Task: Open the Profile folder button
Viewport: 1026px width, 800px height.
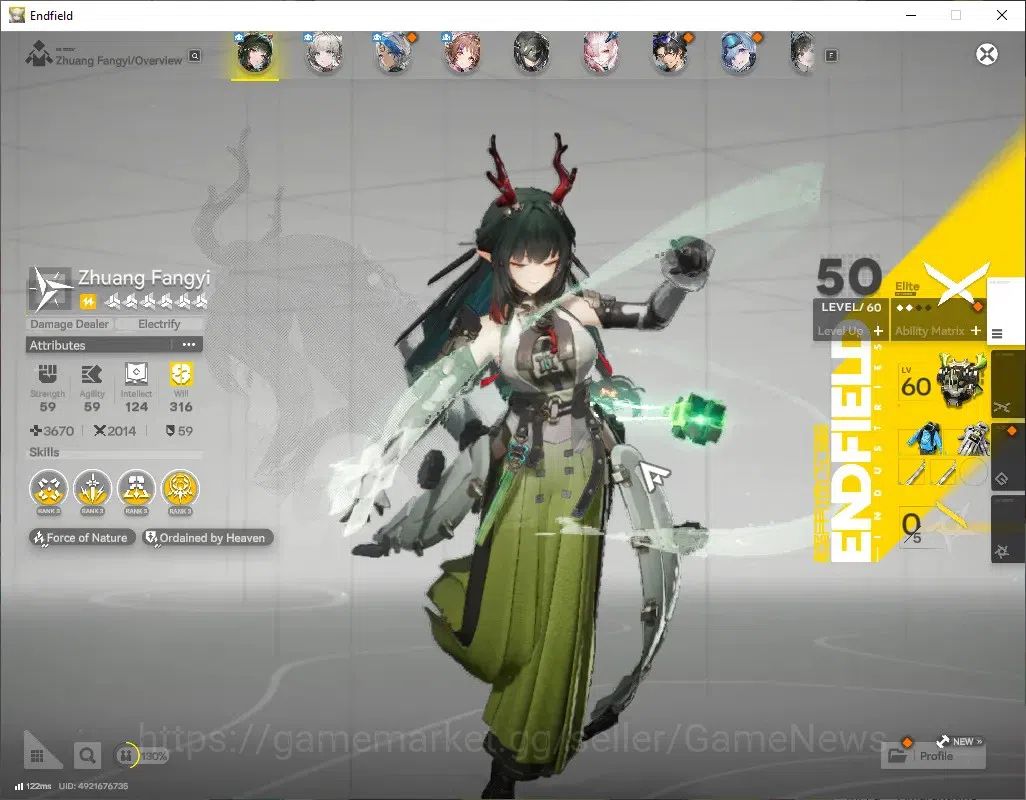Action: pyautogui.click(x=934, y=756)
